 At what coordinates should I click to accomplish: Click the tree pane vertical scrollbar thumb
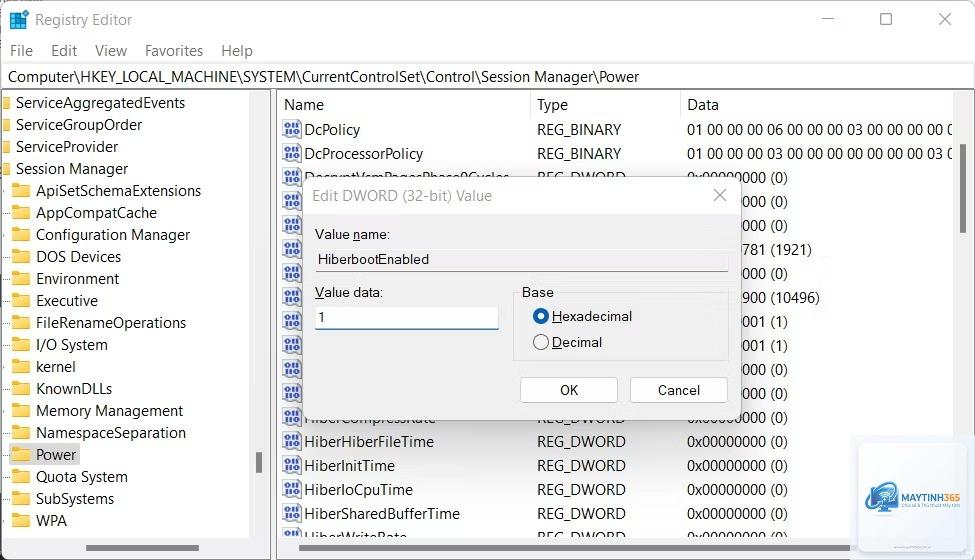click(259, 462)
